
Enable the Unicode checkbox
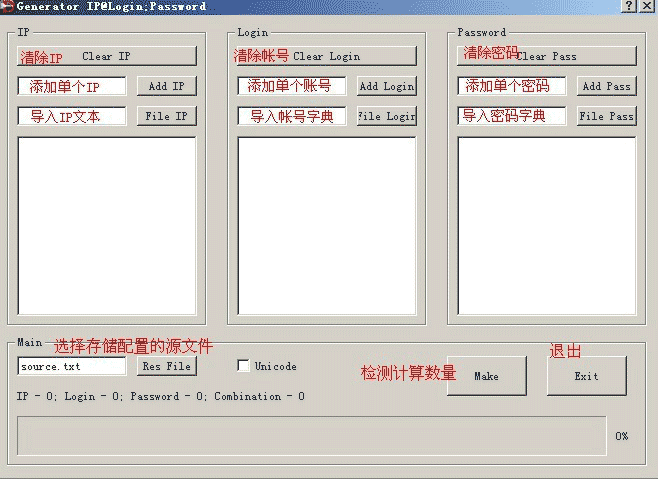pos(243,366)
